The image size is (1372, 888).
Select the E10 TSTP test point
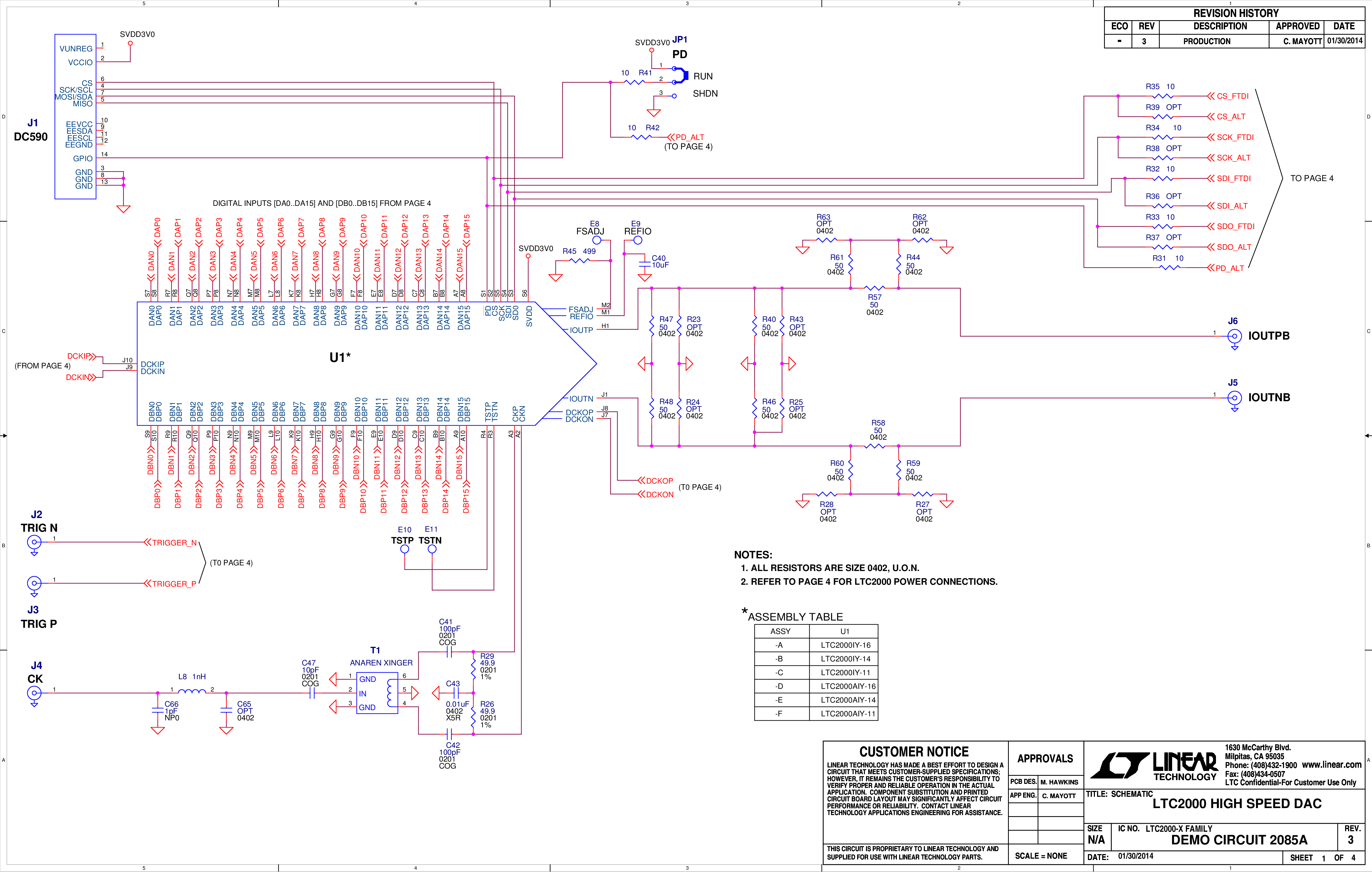405,549
